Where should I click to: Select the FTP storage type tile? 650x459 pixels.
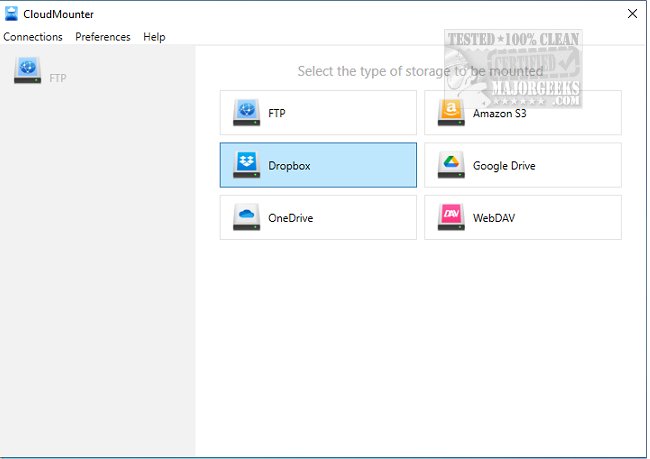click(x=318, y=112)
